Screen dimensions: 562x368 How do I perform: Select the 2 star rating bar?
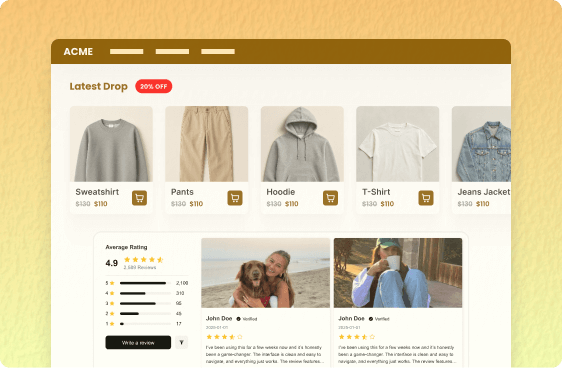click(147, 314)
